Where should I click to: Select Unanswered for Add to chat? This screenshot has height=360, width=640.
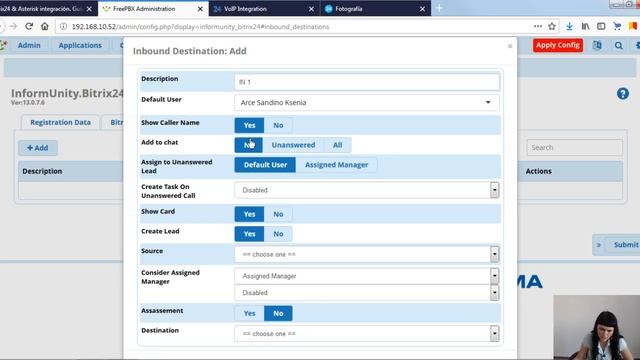(293, 145)
